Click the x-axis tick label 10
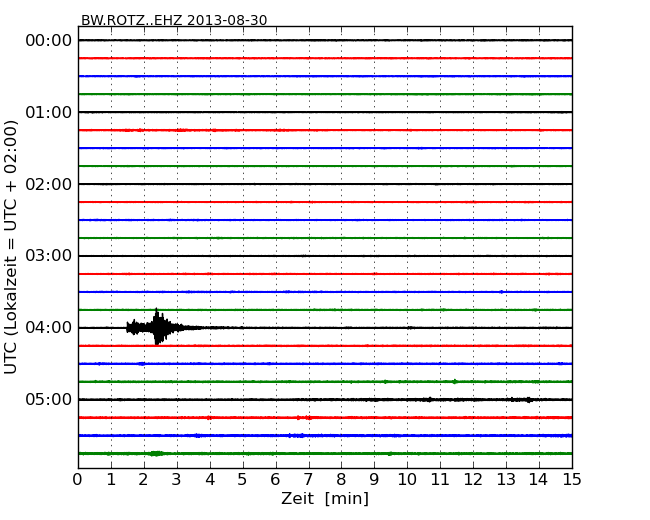The height and width of the screenshot is (520, 650). click(407, 480)
